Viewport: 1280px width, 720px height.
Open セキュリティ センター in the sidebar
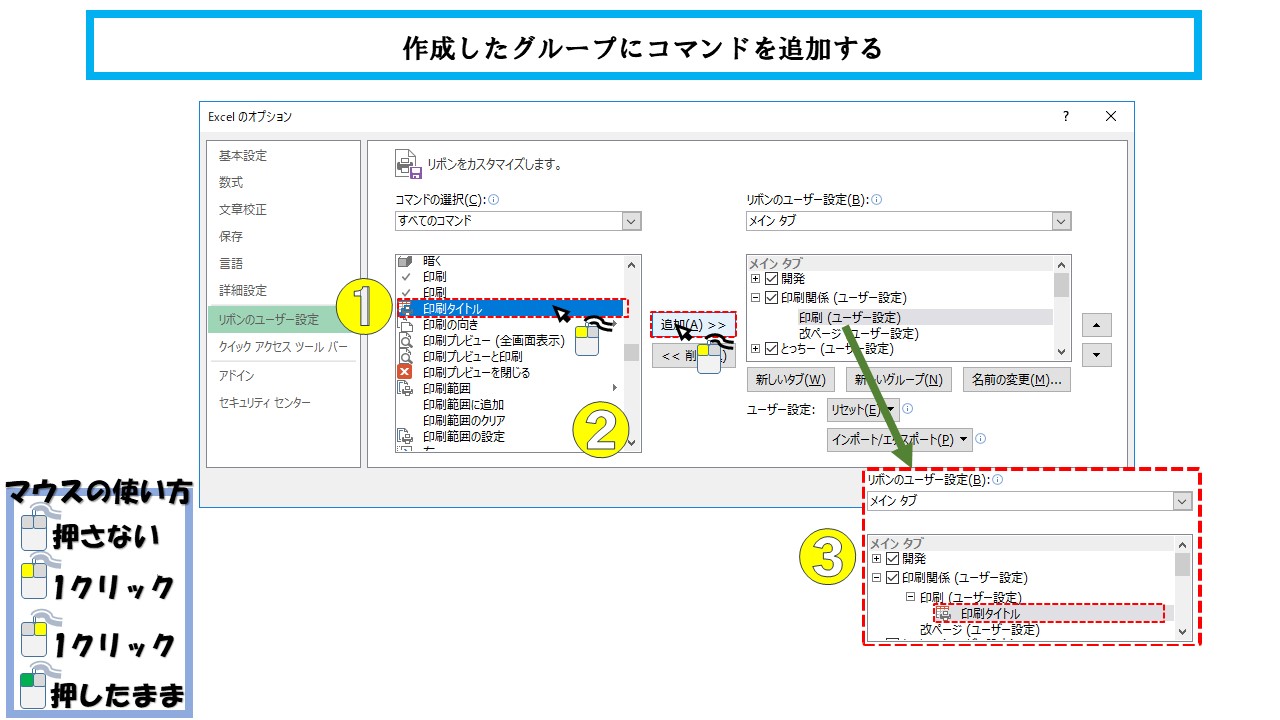tap(265, 403)
